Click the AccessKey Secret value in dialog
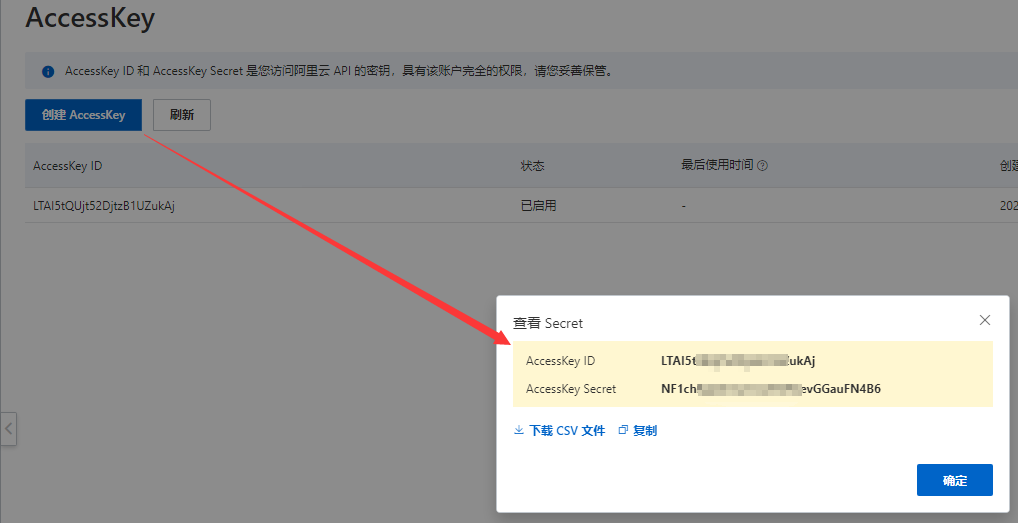Image resolution: width=1018 pixels, height=523 pixels. tap(771, 389)
